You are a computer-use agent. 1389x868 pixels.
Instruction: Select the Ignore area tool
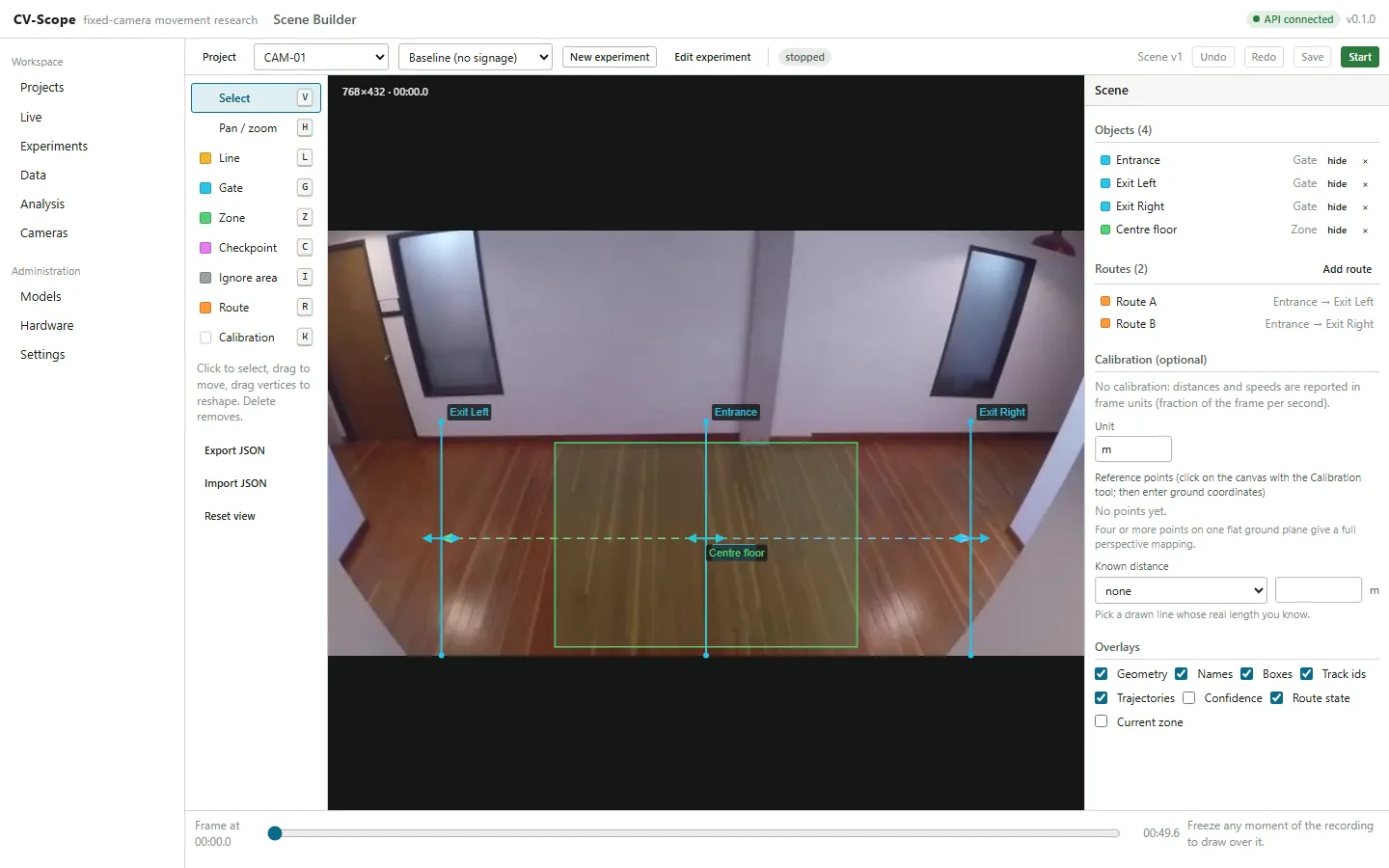[256, 278]
